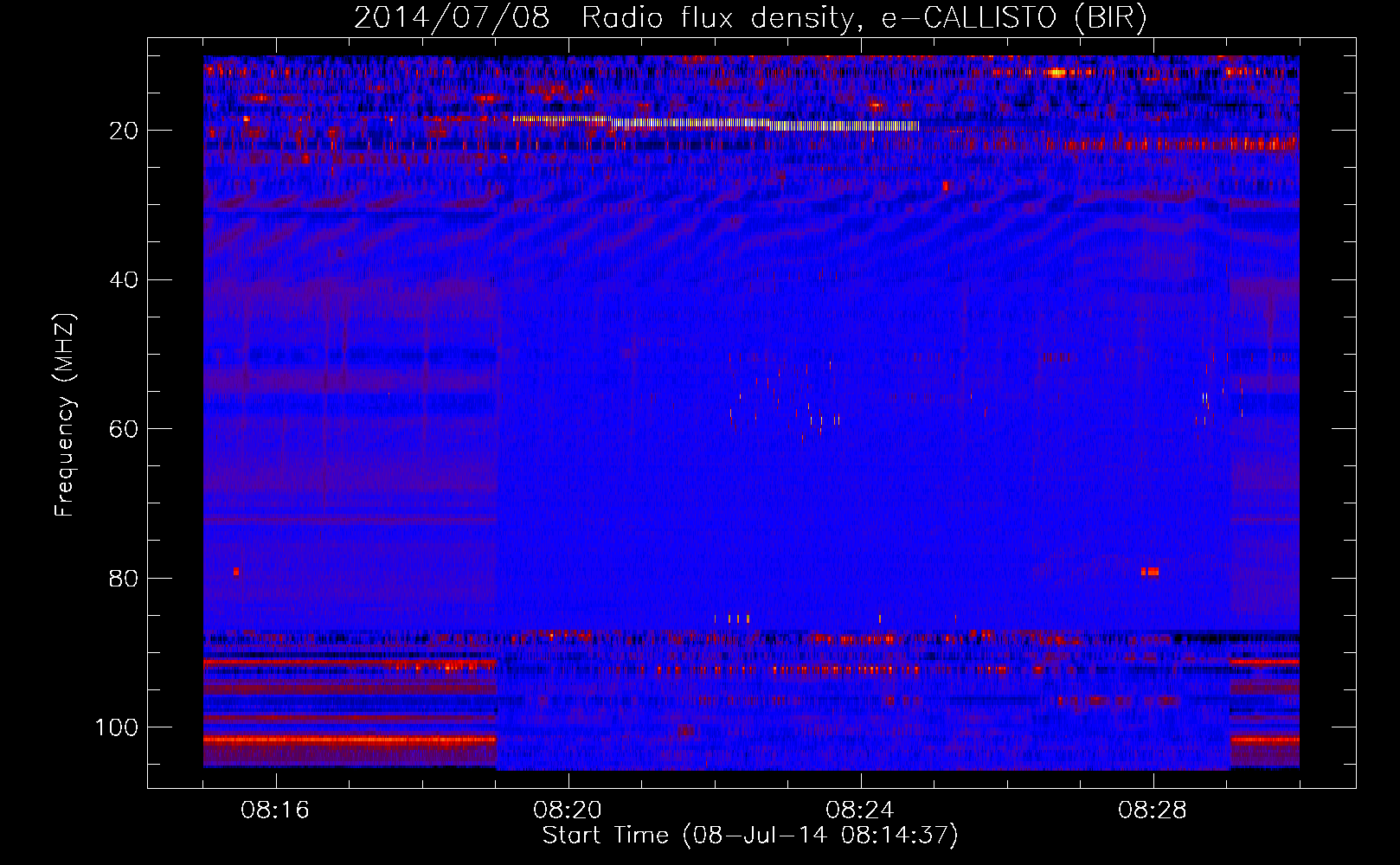This screenshot has height=865, width=1400.
Task: Click the "08:16" time tick label
Action: (x=275, y=811)
